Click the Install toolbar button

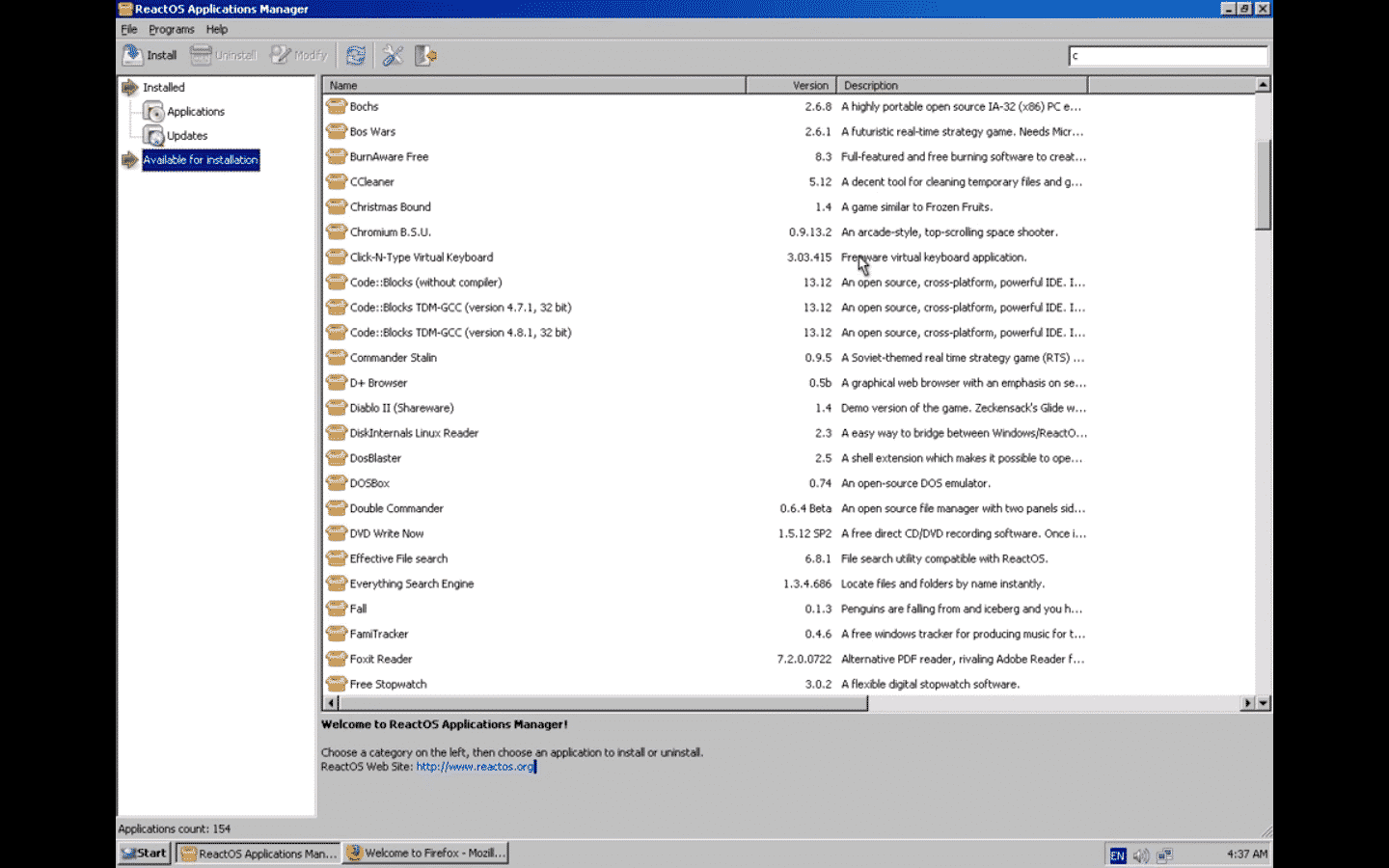click(150, 55)
